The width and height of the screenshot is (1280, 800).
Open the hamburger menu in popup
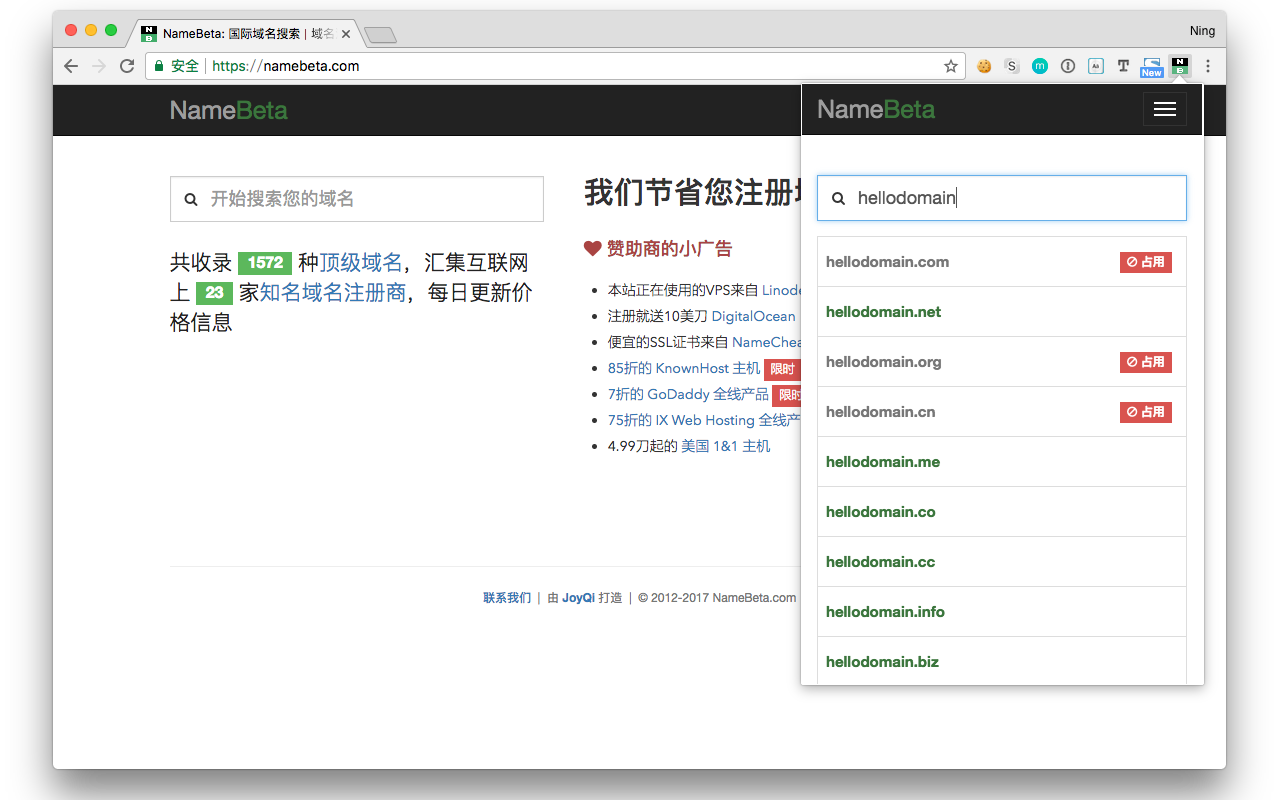point(1165,110)
